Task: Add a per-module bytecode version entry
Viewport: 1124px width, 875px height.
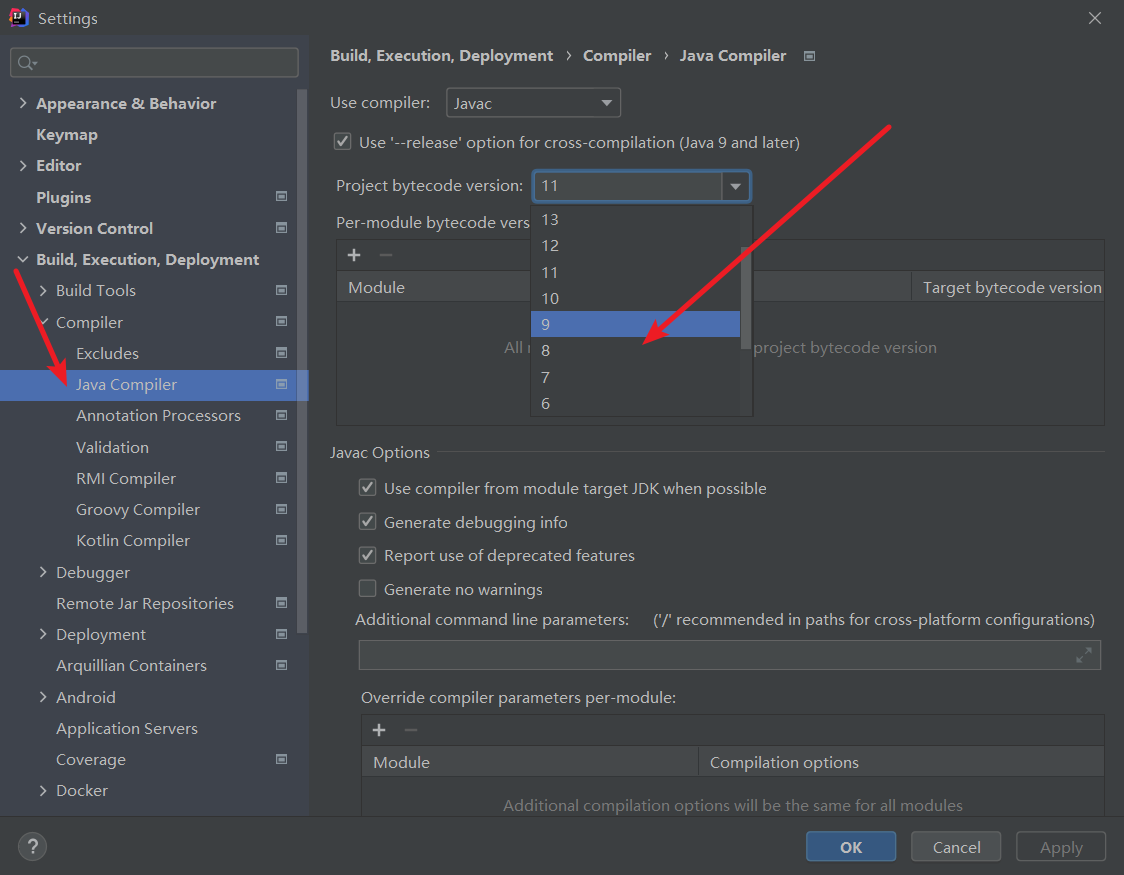Action: pyautogui.click(x=354, y=255)
